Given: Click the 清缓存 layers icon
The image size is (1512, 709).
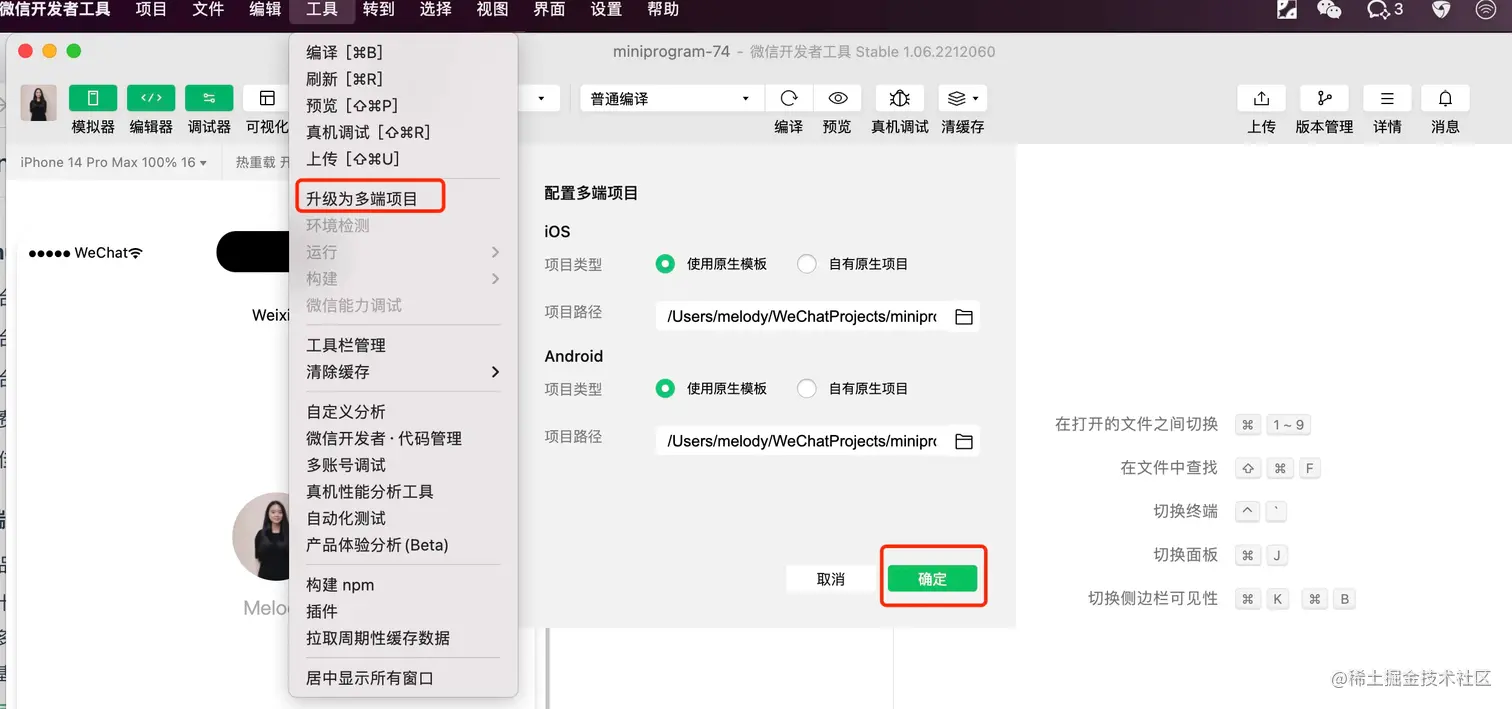Looking at the screenshot, I should [957, 98].
